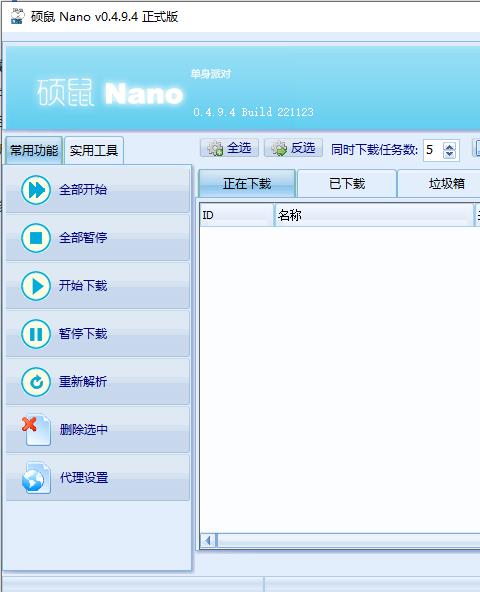
Task: Open the 垃圾箱 trash tab
Action: [x=446, y=183]
